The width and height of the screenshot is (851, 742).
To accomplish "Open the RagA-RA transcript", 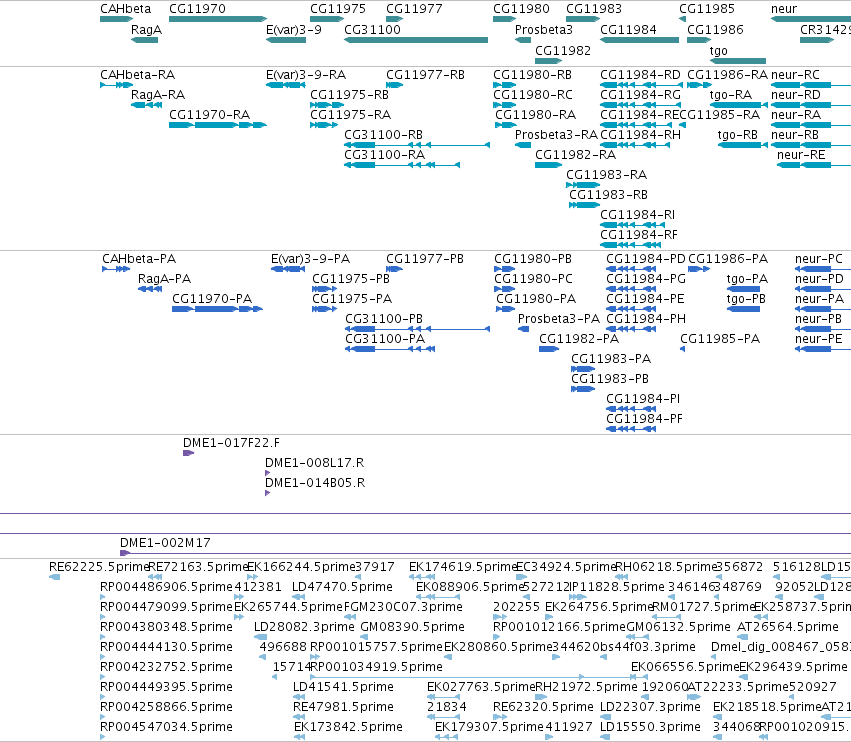I will point(147,105).
